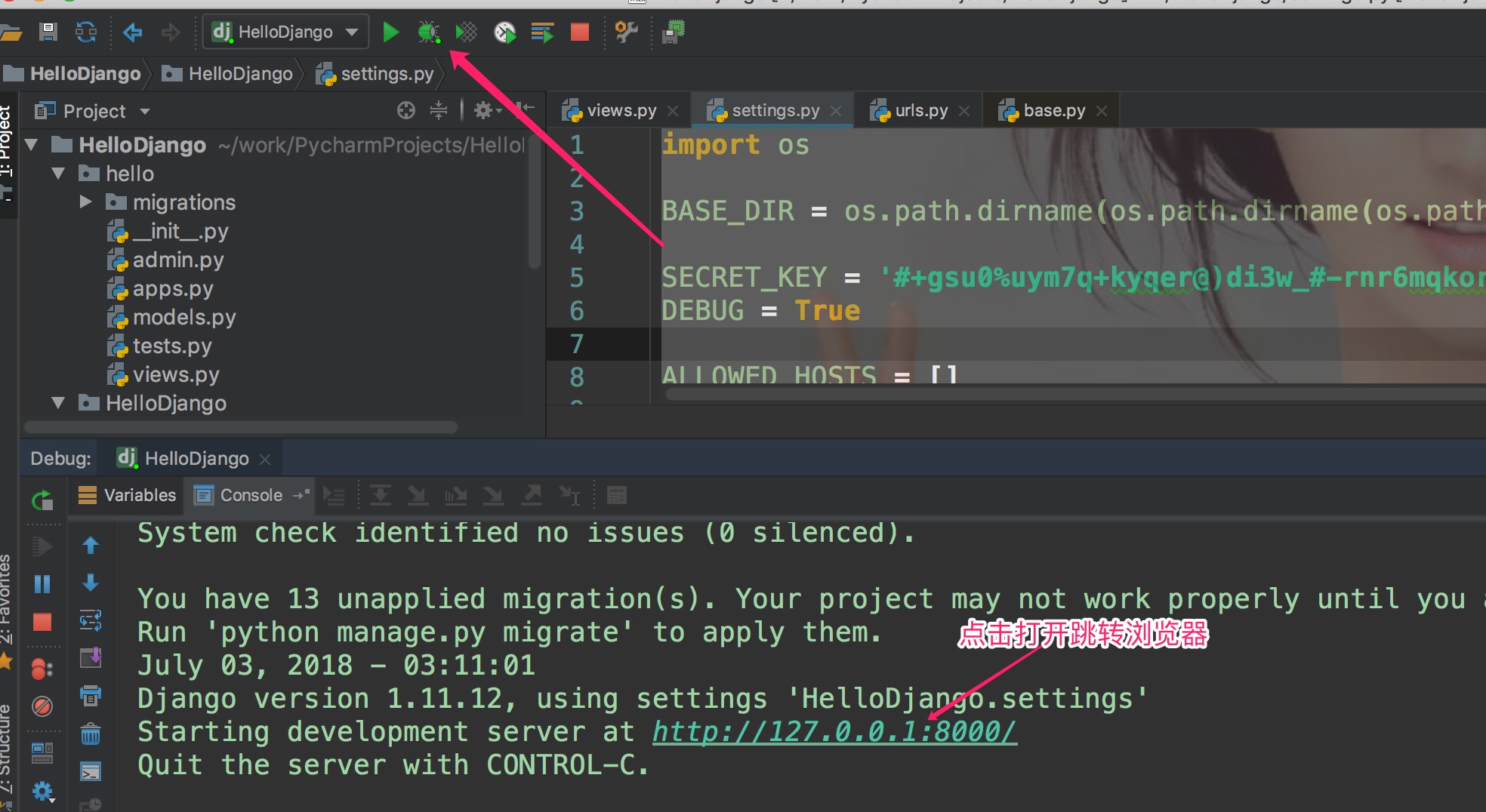Navigate back with the blue left arrow
Image resolution: width=1486 pixels, height=812 pixels.
pyautogui.click(x=133, y=32)
